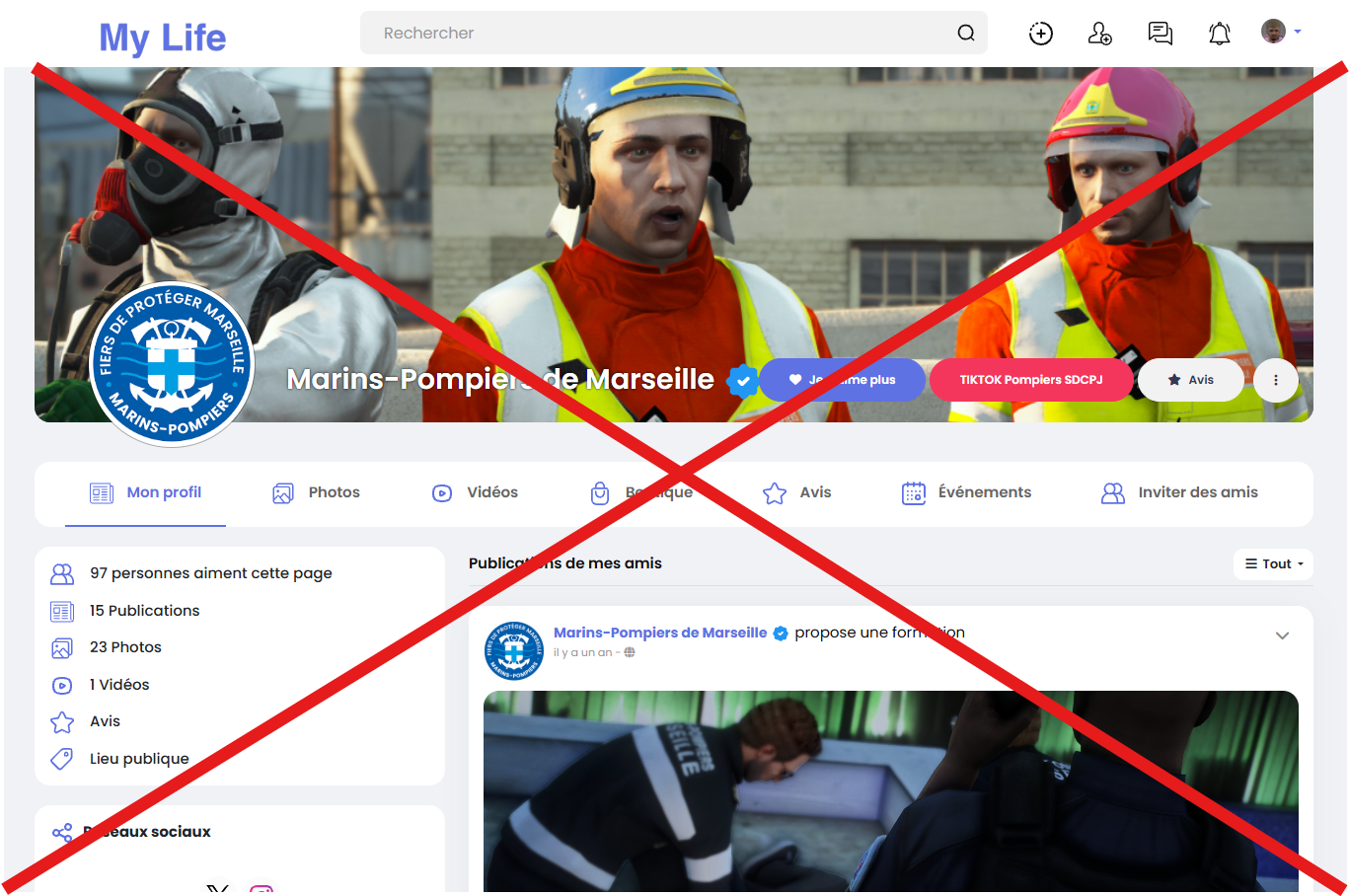Click the create new post plus icon
The width and height of the screenshot is (1349, 896).
coord(1040,34)
